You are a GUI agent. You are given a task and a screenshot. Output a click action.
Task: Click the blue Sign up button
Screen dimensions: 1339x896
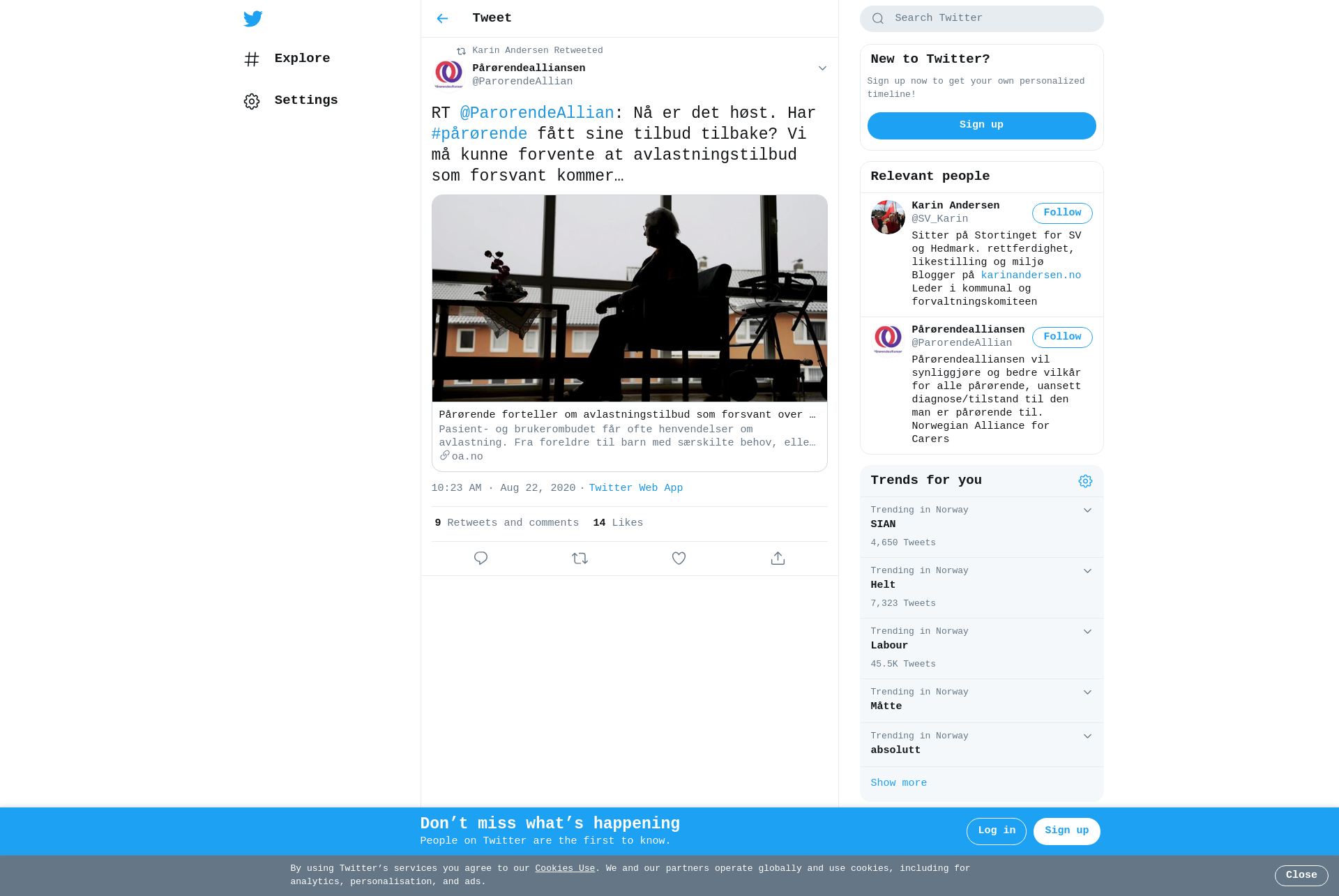click(981, 126)
